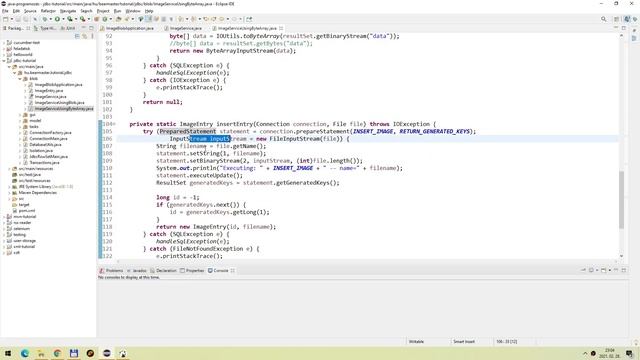The width and height of the screenshot is (640, 360).
Task: Expand the cucumber-test project
Action: (x=4, y=43)
